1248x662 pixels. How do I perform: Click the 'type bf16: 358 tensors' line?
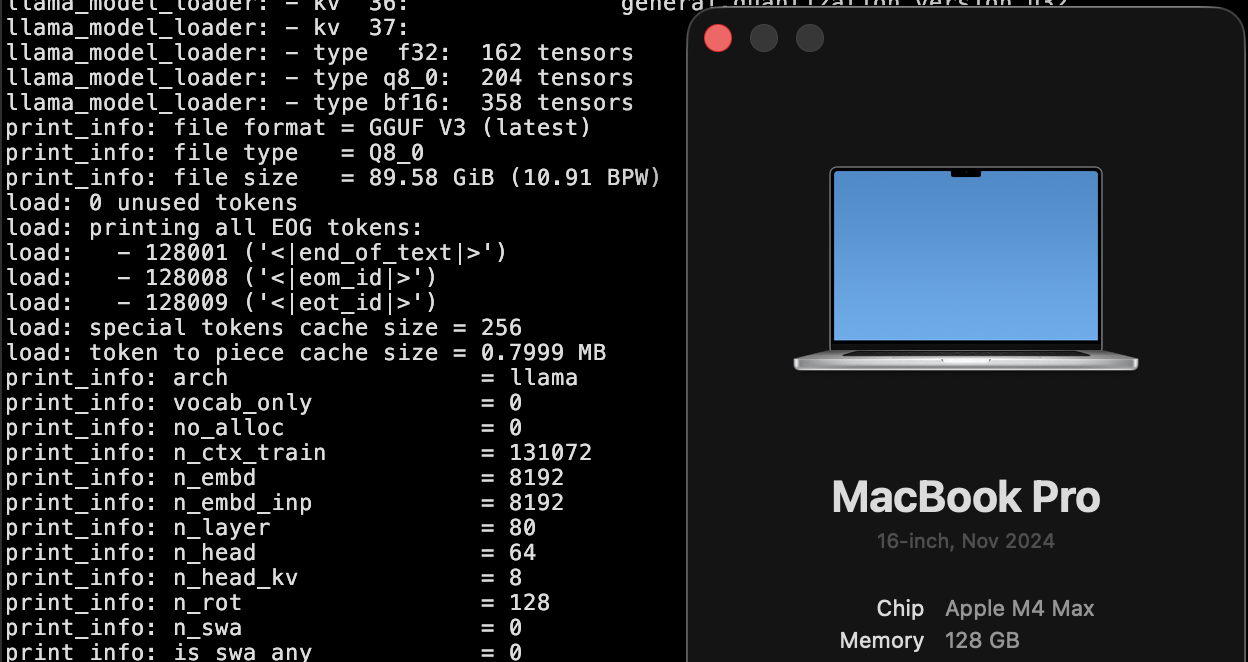[x=320, y=103]
